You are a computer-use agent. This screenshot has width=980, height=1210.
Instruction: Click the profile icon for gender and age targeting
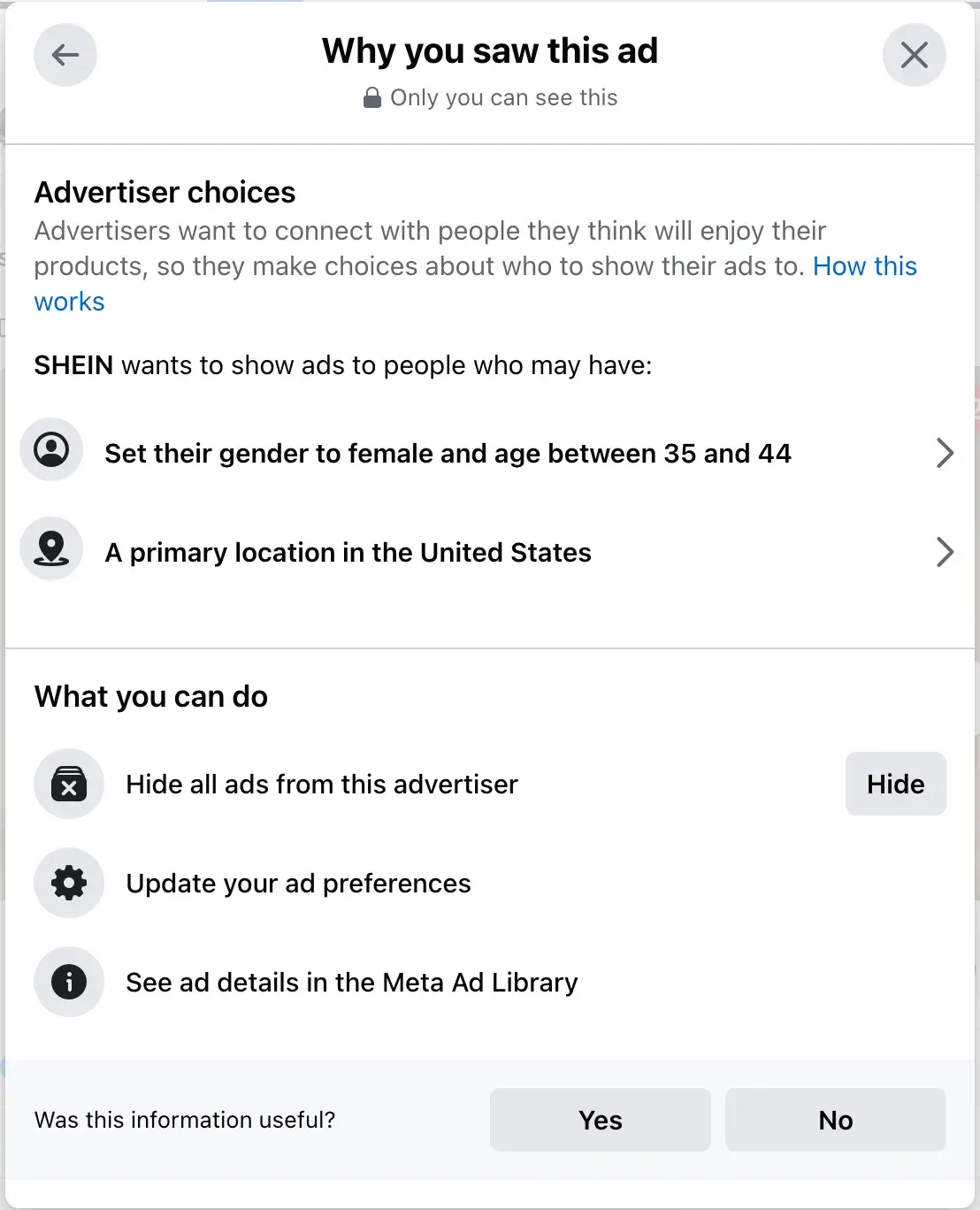tap(51, 449)
